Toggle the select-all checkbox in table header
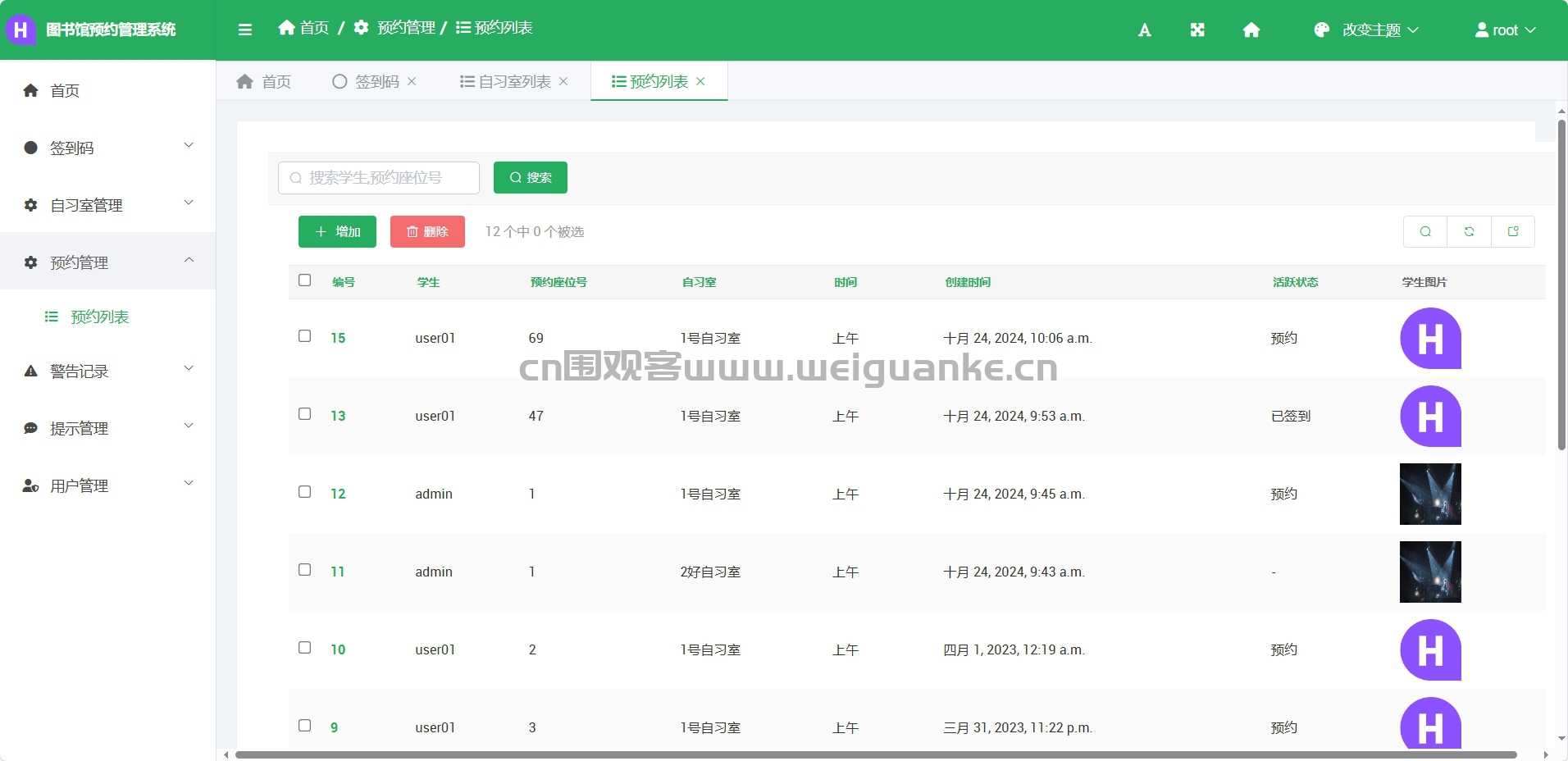1568x761 pixels. (x=305, y=280)
